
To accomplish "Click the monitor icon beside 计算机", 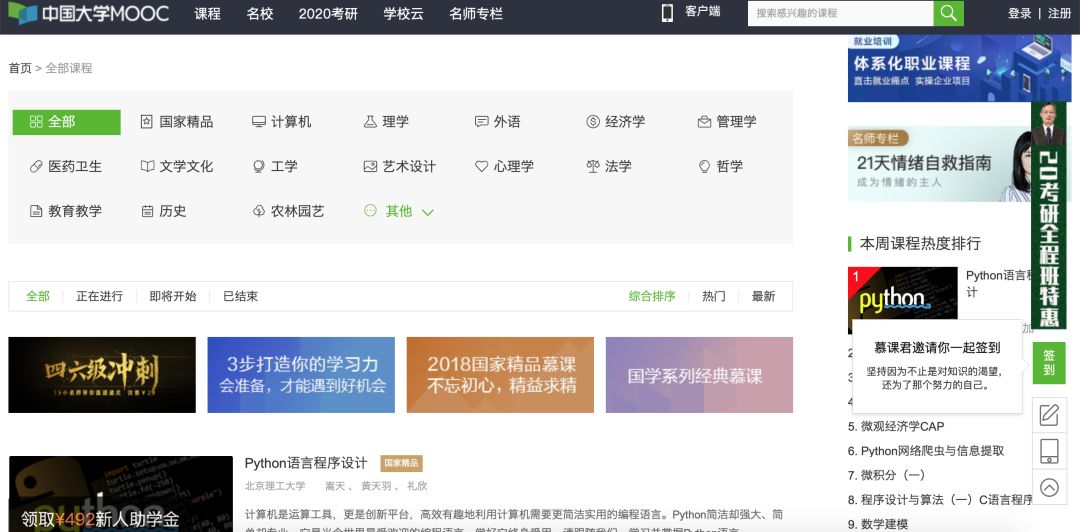I will [258, 122].
